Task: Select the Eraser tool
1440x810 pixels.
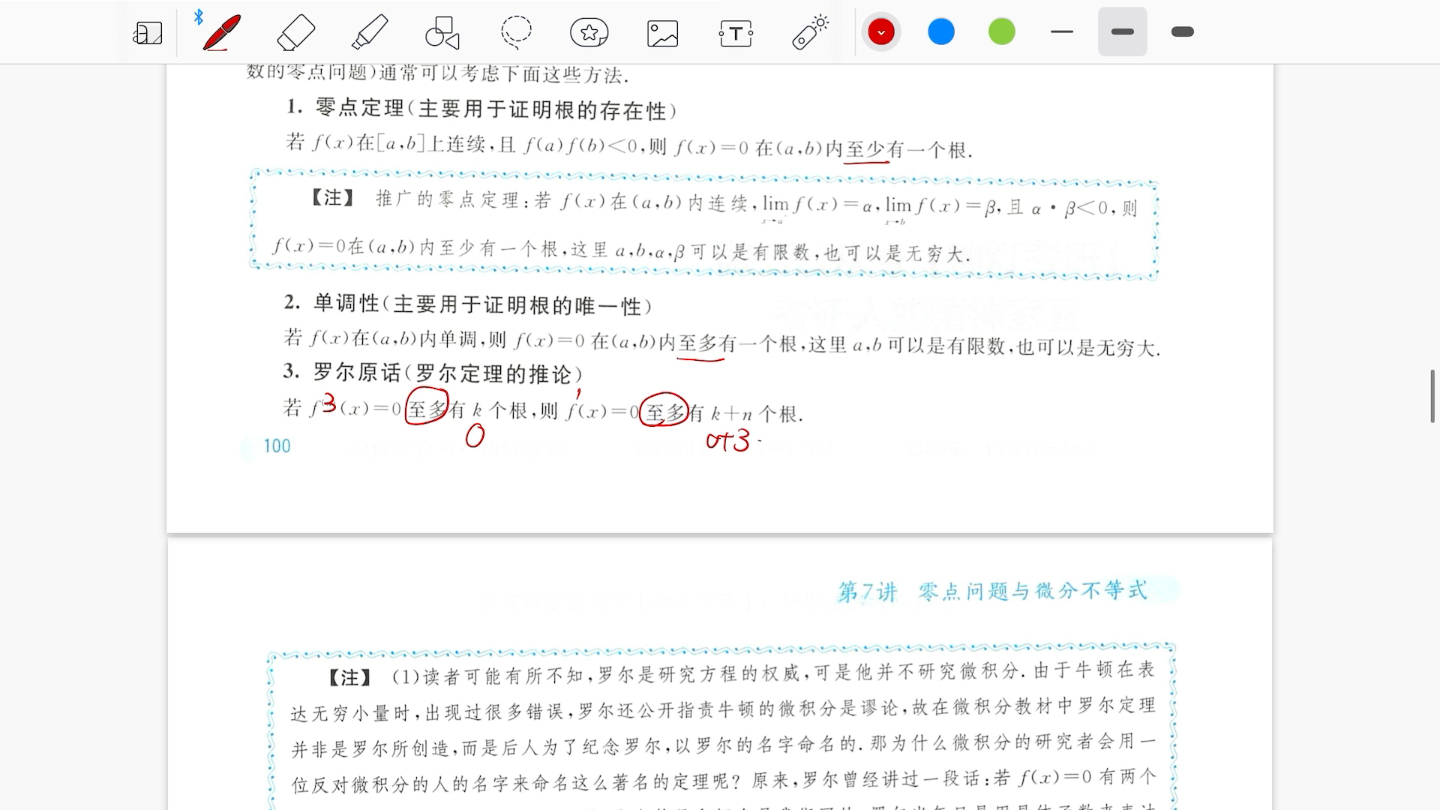Action: pyautogui.click(x=295, y=32)
